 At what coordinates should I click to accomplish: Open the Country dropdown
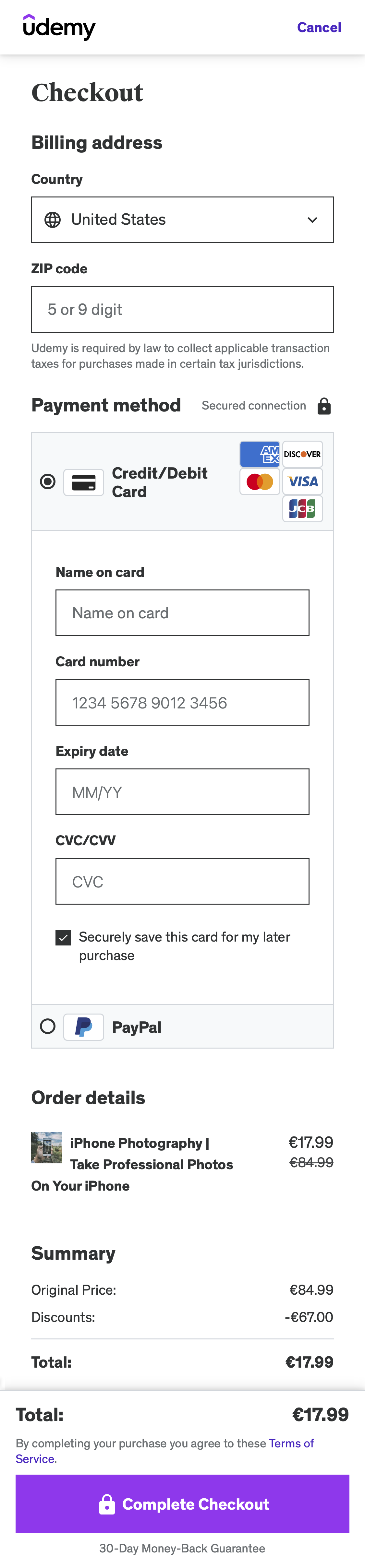pyautogui.click(x=182, y=220)
